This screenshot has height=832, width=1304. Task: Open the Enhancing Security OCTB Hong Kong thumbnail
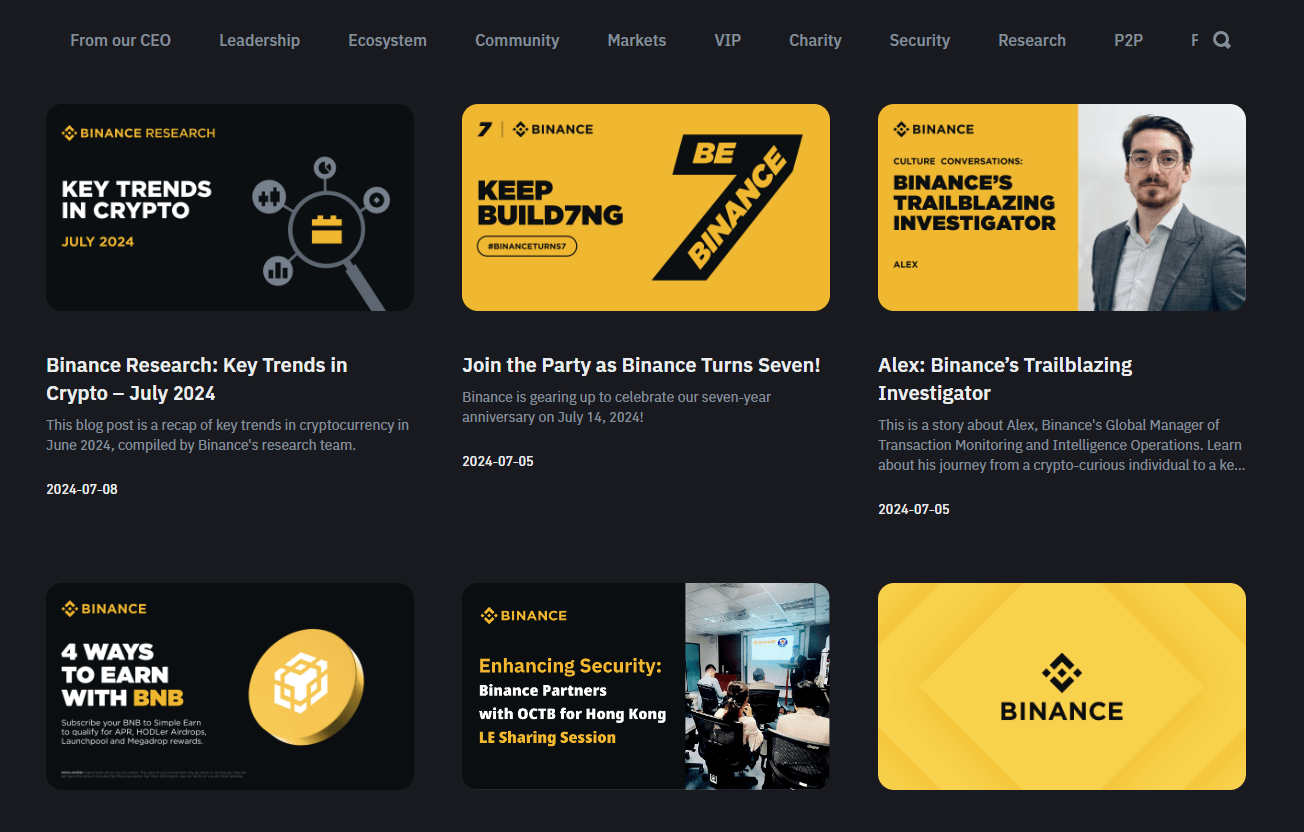pyautogui.click(x=646, y=686)
